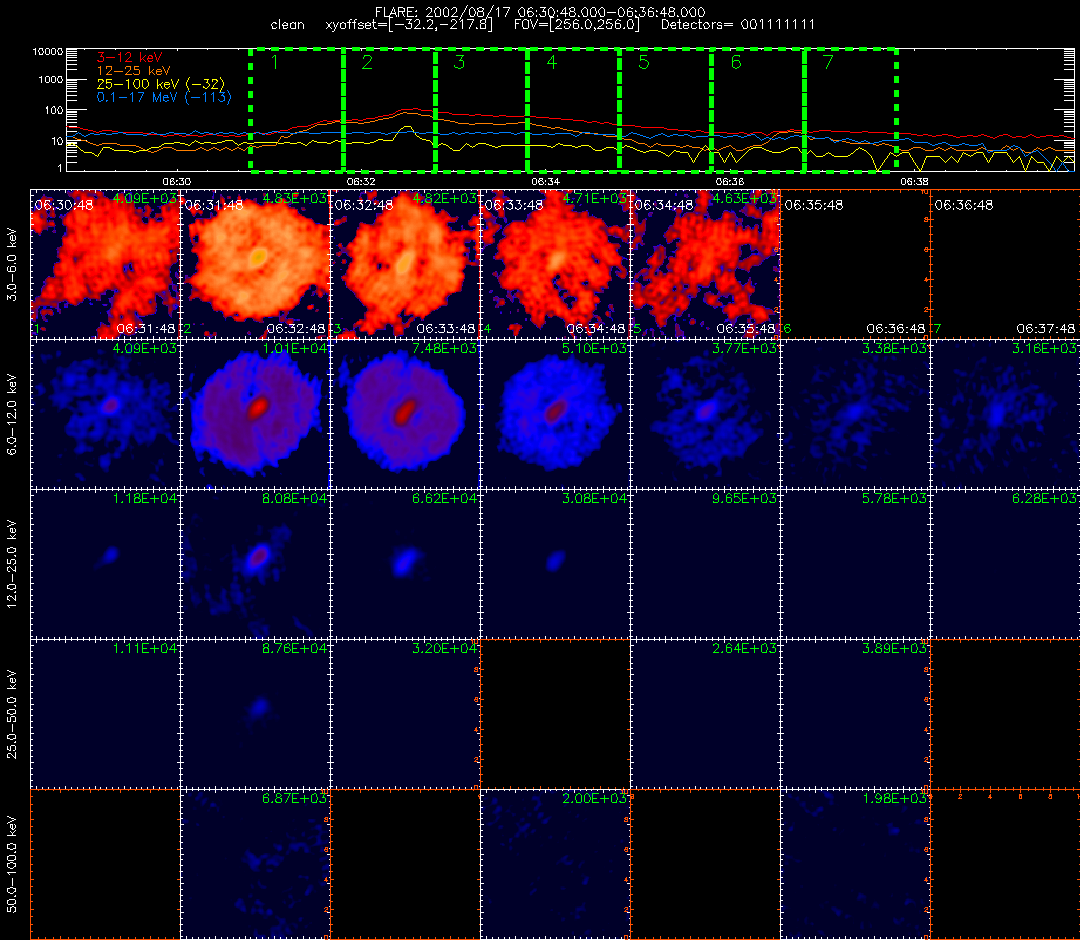Open the empty 3.0-6.0 keV panel starting 06:35:48
The image size is (1080, 940).
click(856, 264)
